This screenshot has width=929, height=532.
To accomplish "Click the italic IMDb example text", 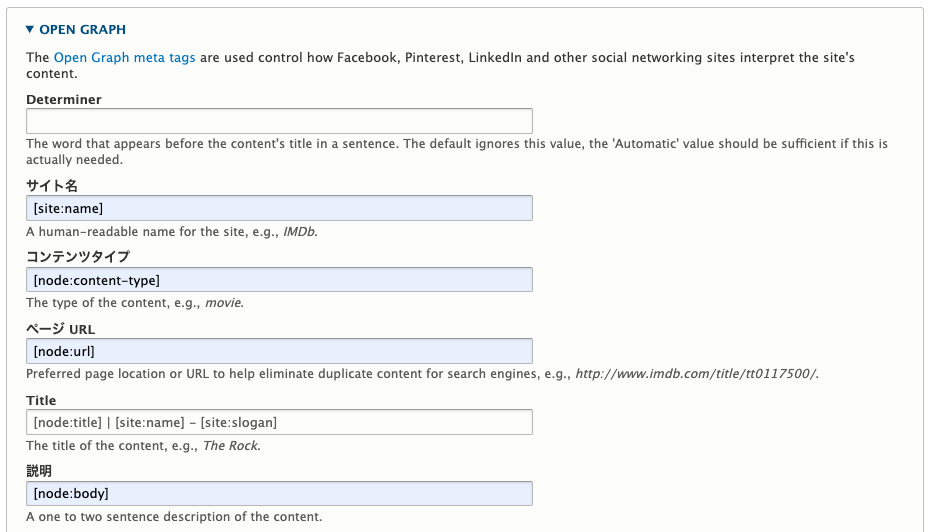I will tap(299, 232).
